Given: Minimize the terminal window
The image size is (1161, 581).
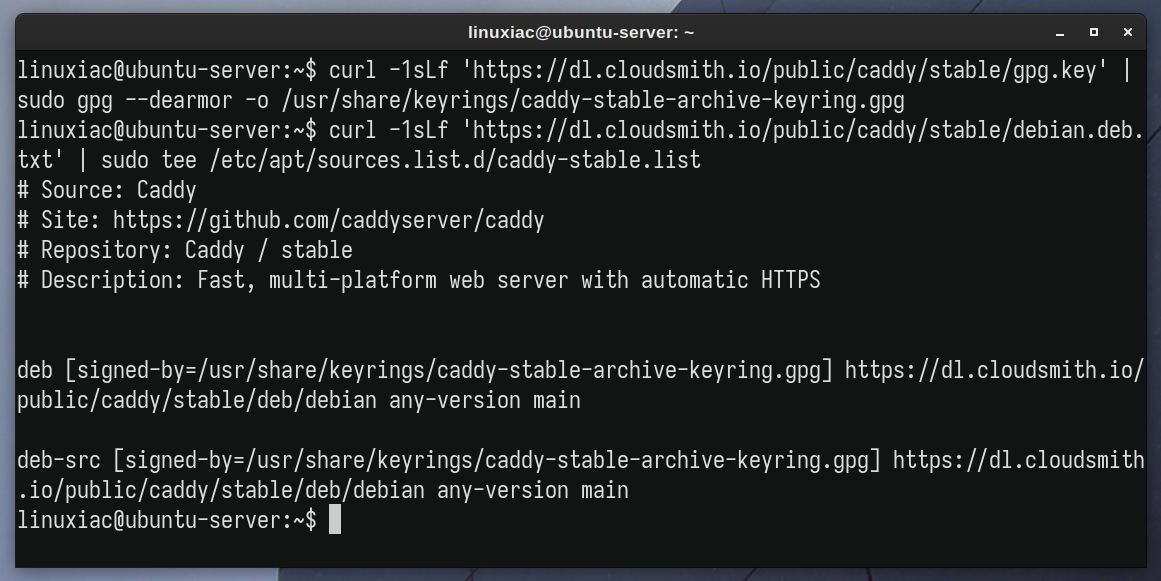Looking at the screenshot, I should click(x=1060, y=33).
